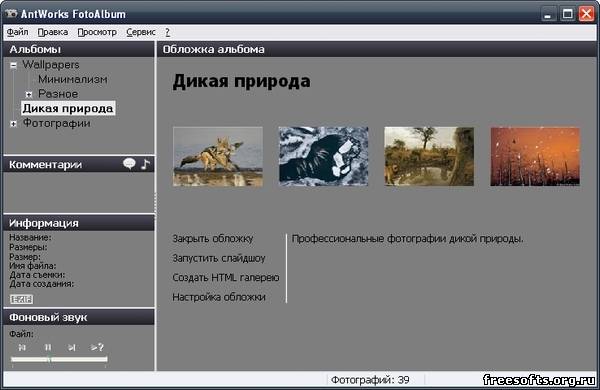Click the music note sound comment icon
600x390 pixels.
click(x=145, y=164)
